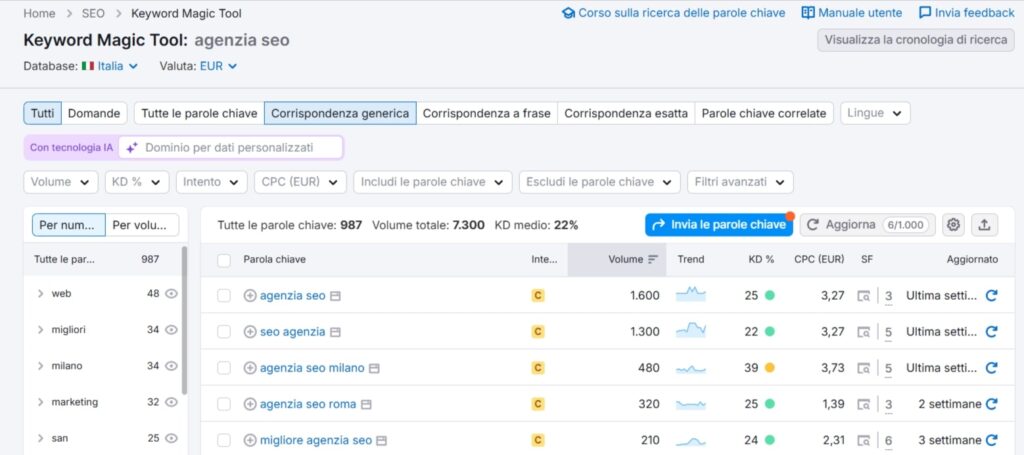Refresh the agenzia seo row data

[991, 296]
